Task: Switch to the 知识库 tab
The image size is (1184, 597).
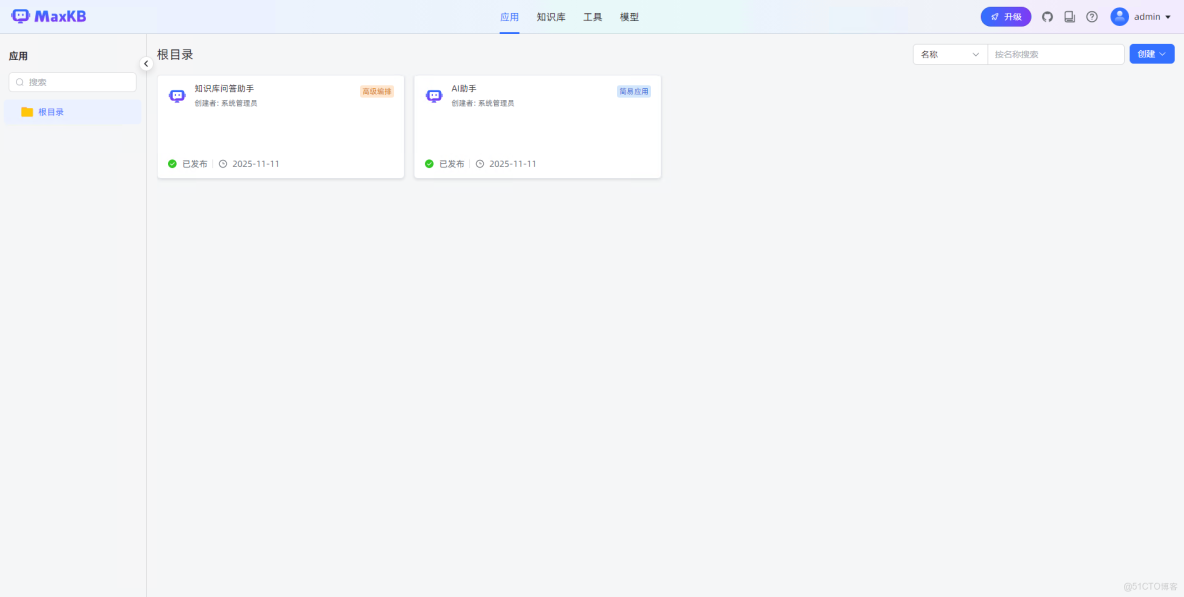Action: coord(550,16)
